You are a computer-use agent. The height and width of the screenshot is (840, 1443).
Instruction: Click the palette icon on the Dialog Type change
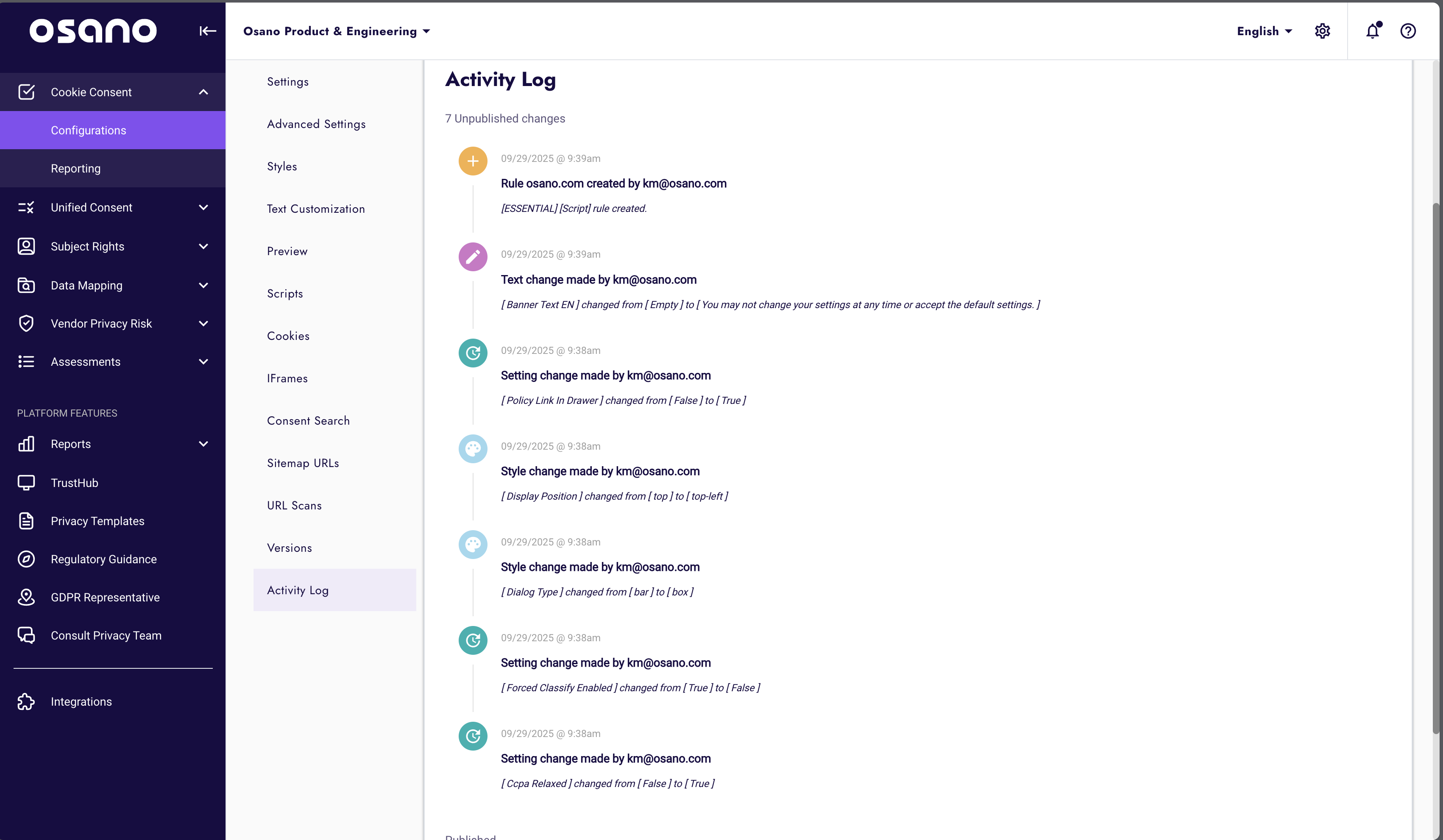click(x=473, y=545)
